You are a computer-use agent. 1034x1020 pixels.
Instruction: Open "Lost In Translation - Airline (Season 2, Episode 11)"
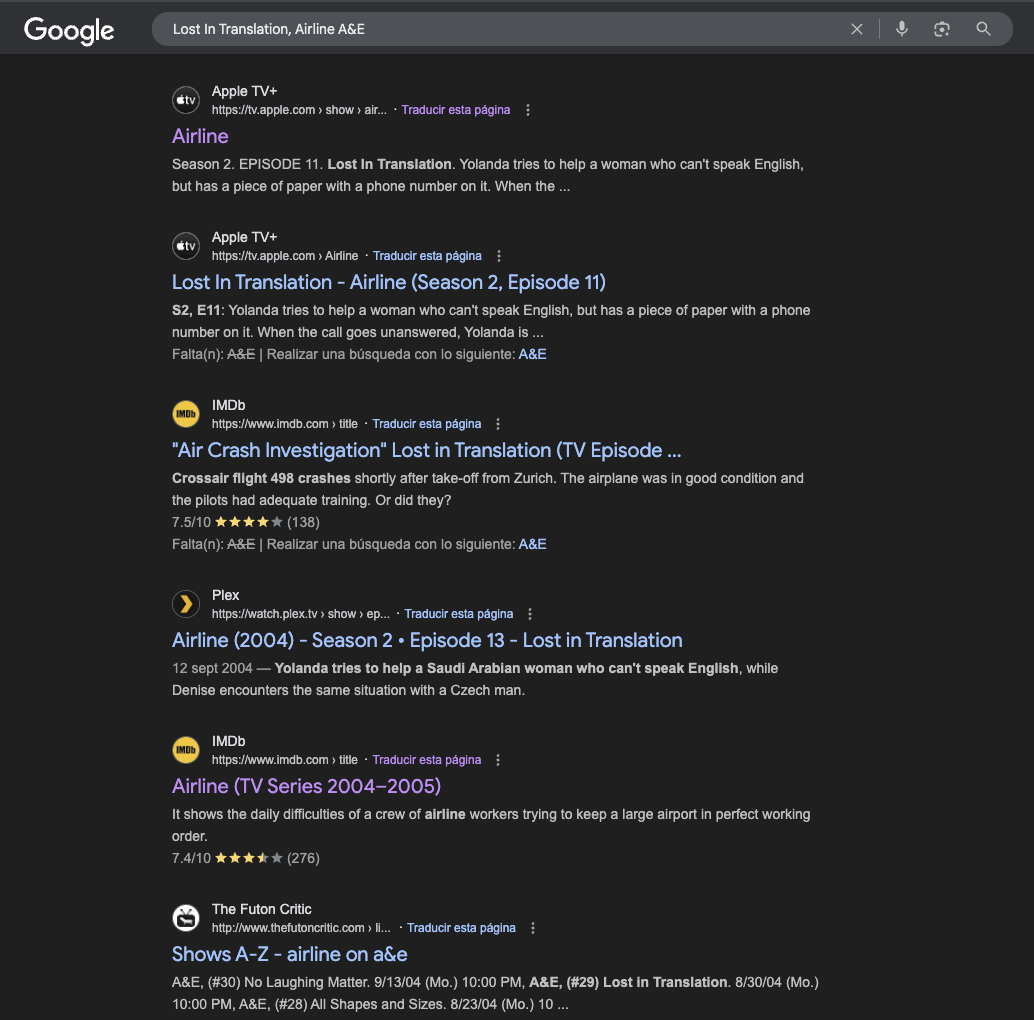click(389, 282)
